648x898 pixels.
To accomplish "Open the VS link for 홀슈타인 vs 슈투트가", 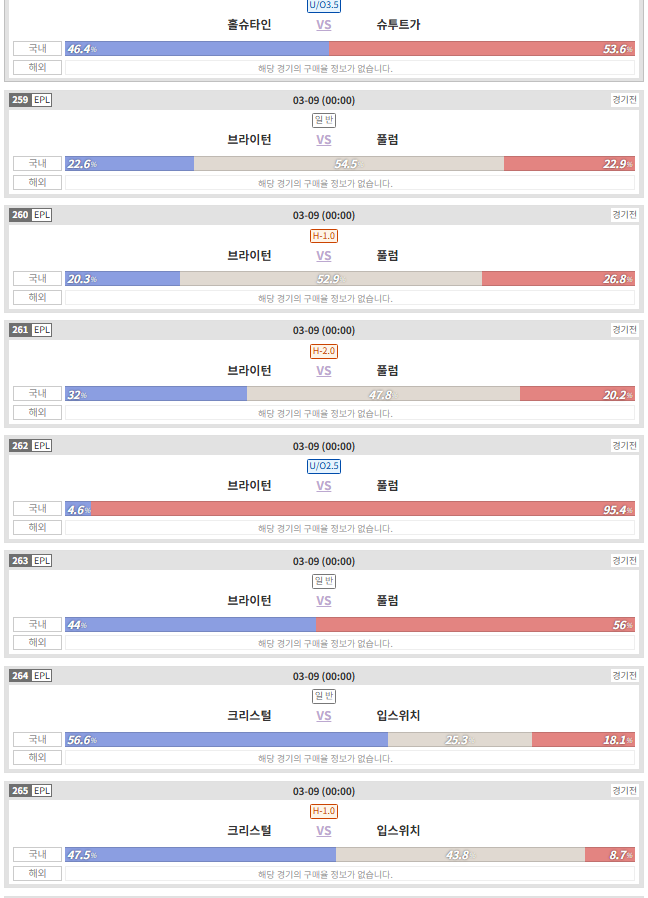I will (x=324, y=25).
